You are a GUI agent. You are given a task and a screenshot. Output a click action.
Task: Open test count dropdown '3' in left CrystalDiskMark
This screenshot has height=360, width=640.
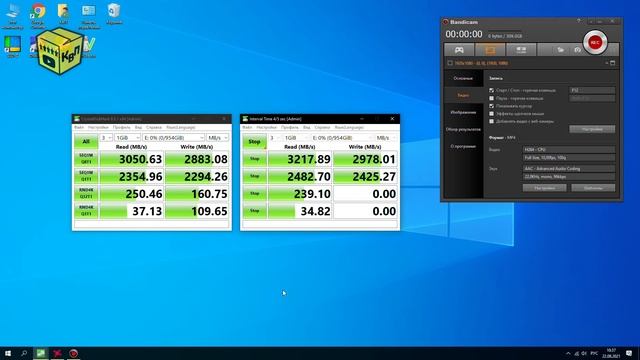click(106, 138)
